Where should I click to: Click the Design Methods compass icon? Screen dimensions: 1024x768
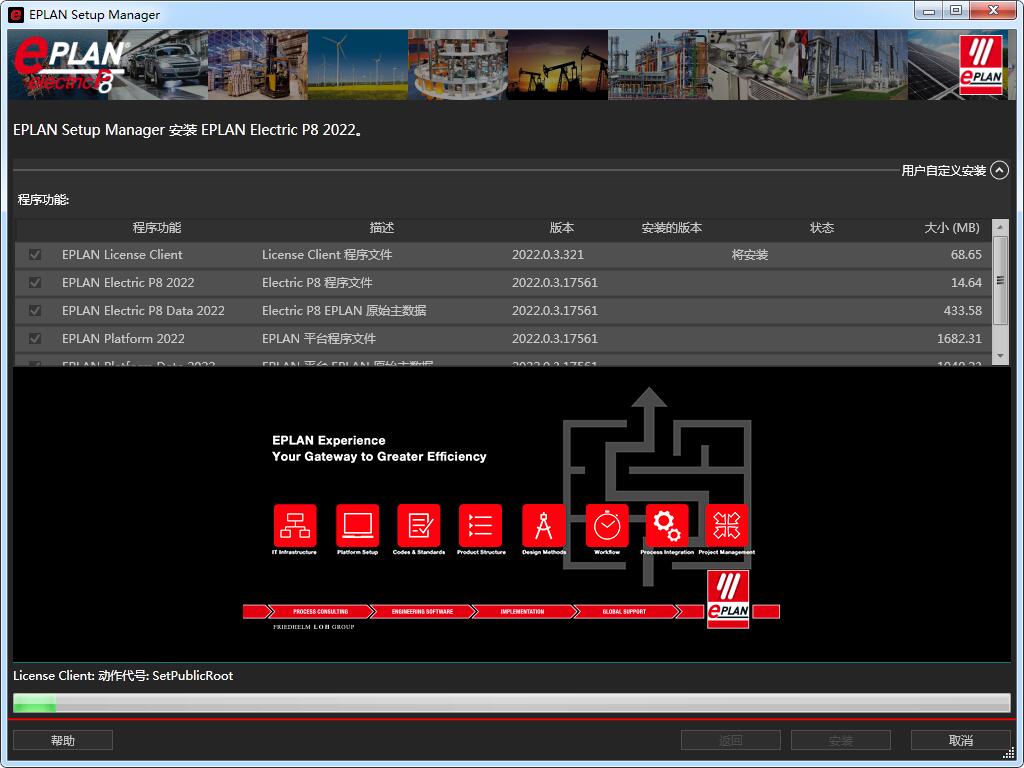(544, 525)
